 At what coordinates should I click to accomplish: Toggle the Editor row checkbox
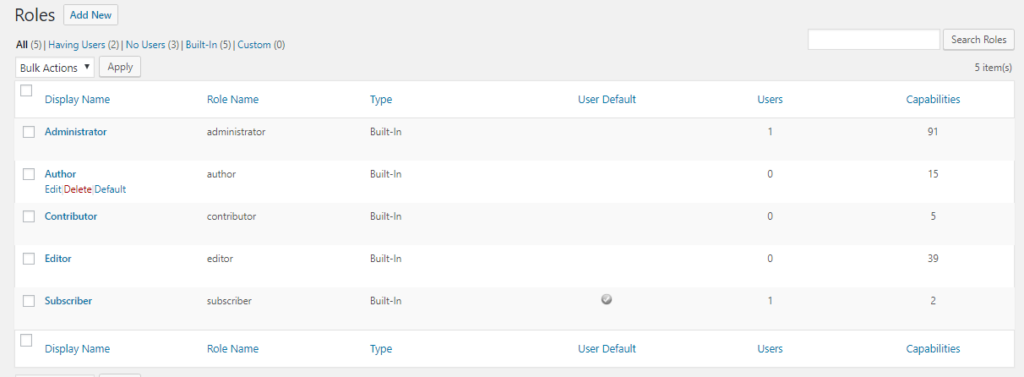pos(29,259)
